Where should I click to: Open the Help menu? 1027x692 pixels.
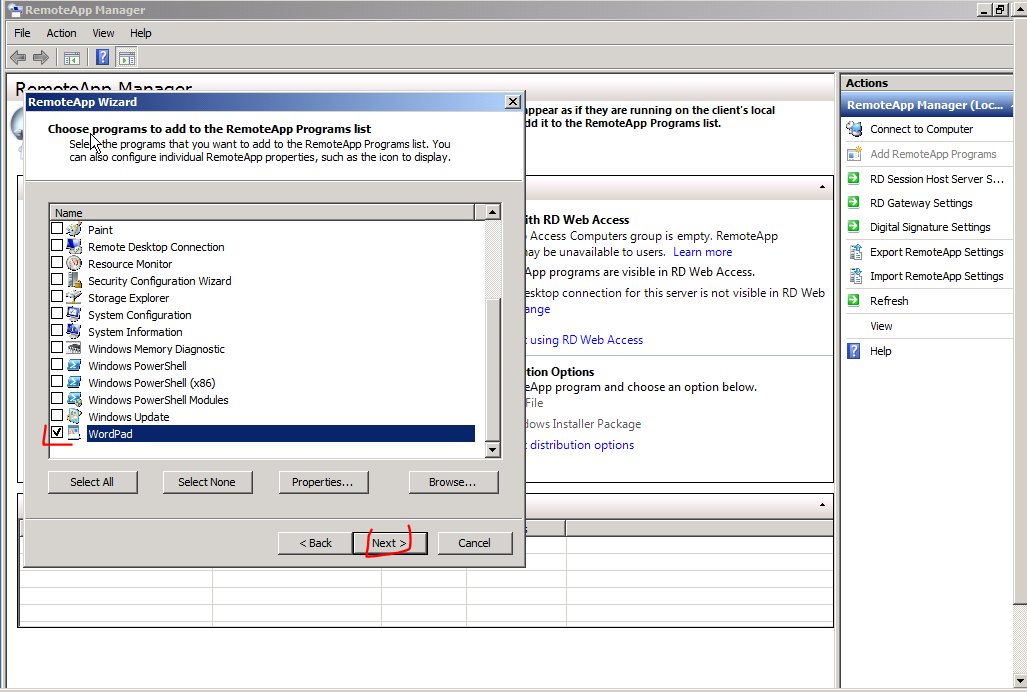(140, 33)
